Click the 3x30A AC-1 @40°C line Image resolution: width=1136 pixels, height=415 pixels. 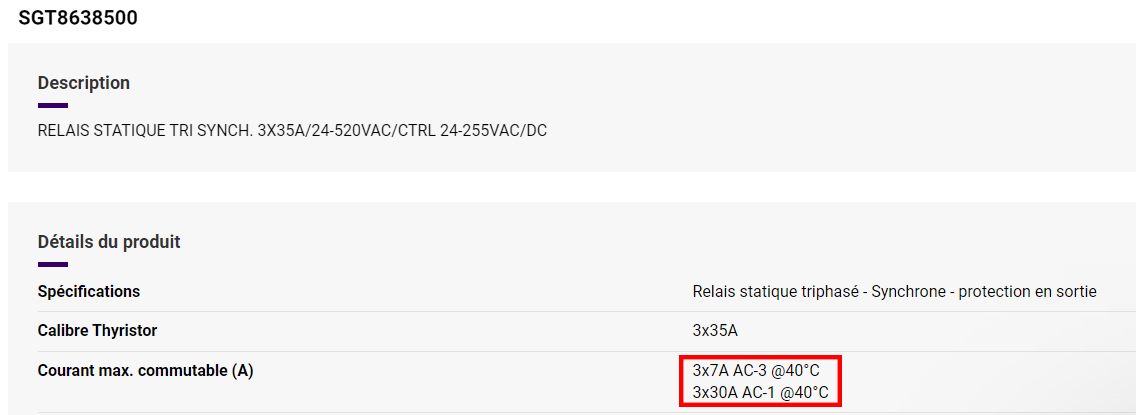[x=760, y=393]
